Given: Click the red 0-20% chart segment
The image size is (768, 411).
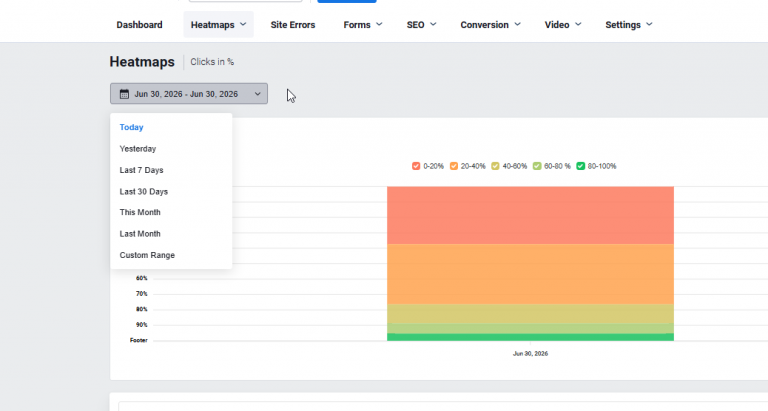Looking at the screenshot, I should pos(530,215).
